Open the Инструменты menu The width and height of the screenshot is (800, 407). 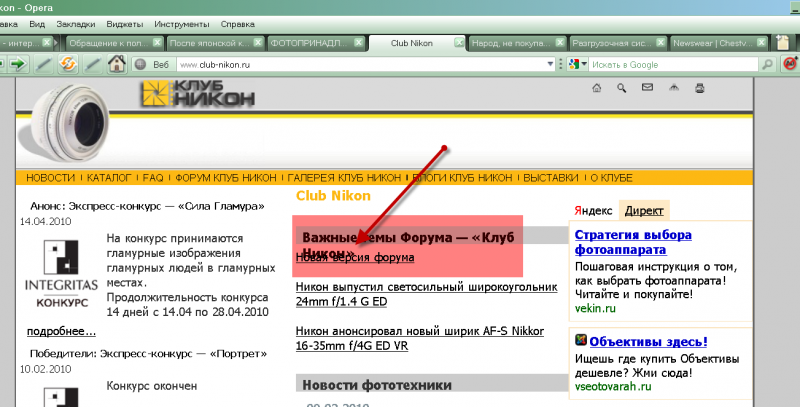coord(182,24)
